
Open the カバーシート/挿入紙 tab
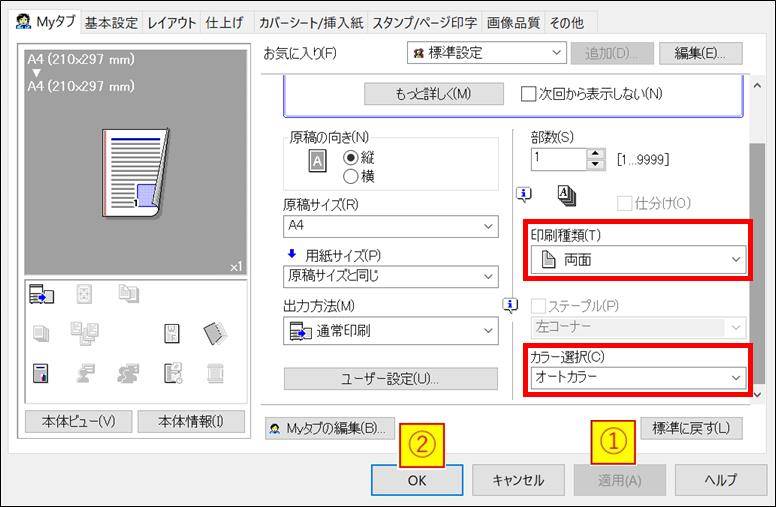tap(311, 23)
